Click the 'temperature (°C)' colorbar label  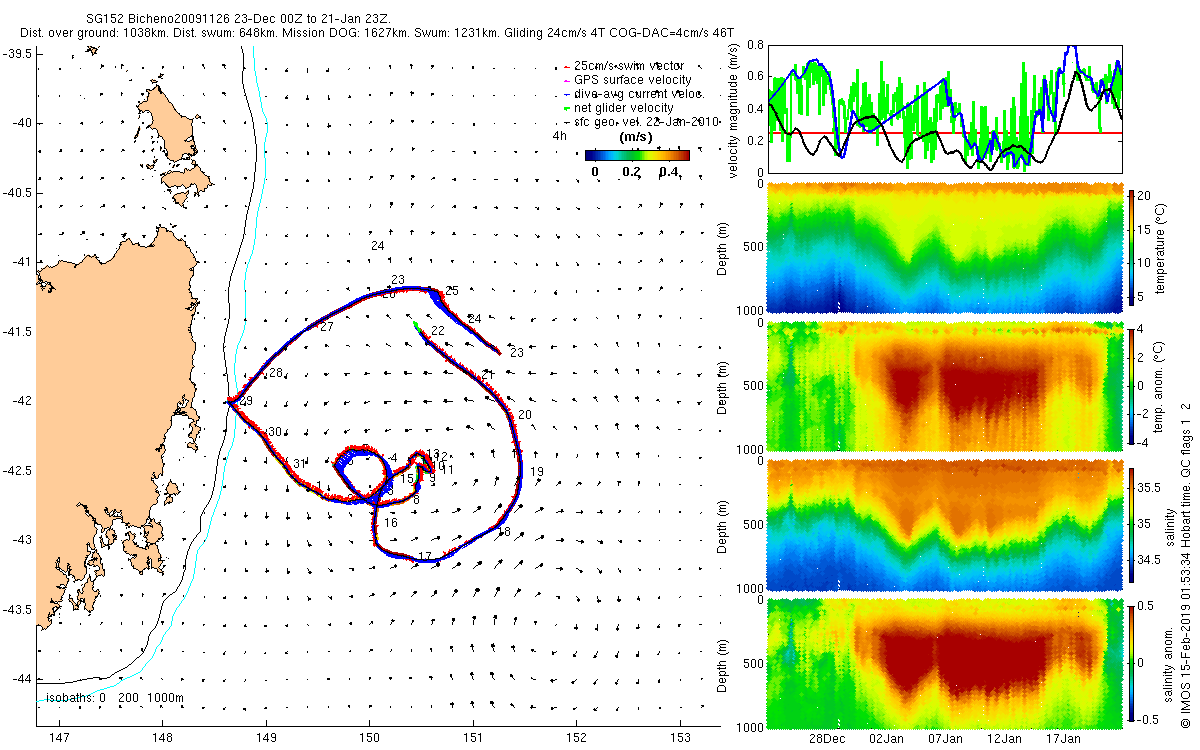coord(1161,248)
